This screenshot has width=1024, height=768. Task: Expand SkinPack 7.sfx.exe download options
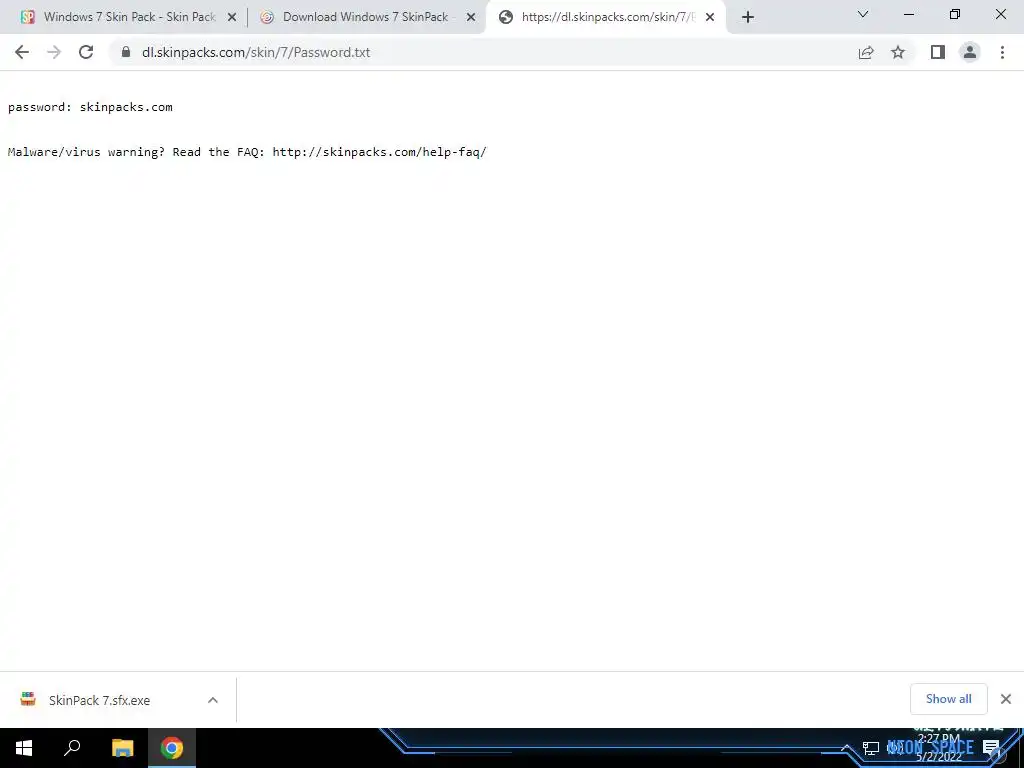click(x=213, y=700)
